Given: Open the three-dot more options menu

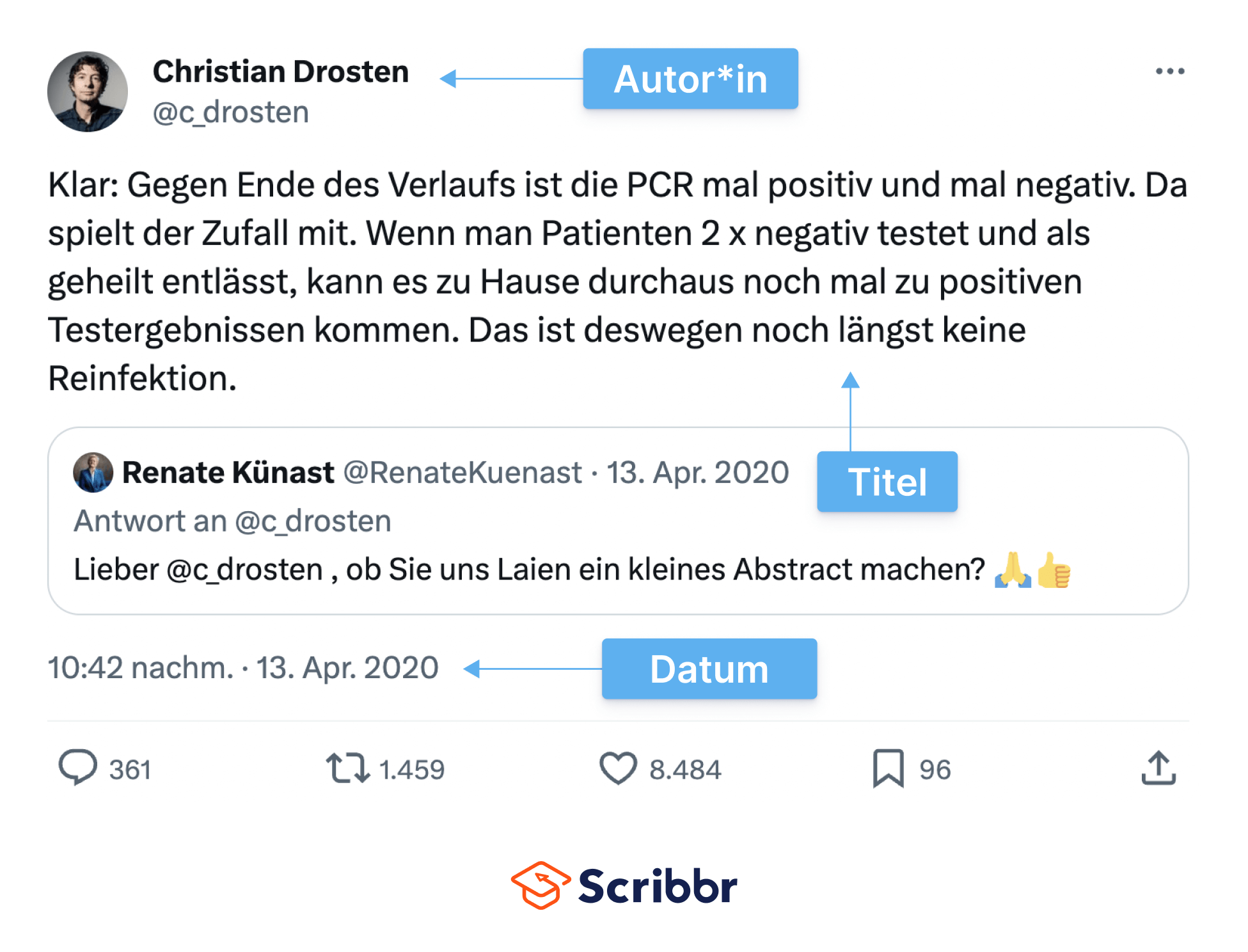Looking at the screenshot, I should [1169, 72].
